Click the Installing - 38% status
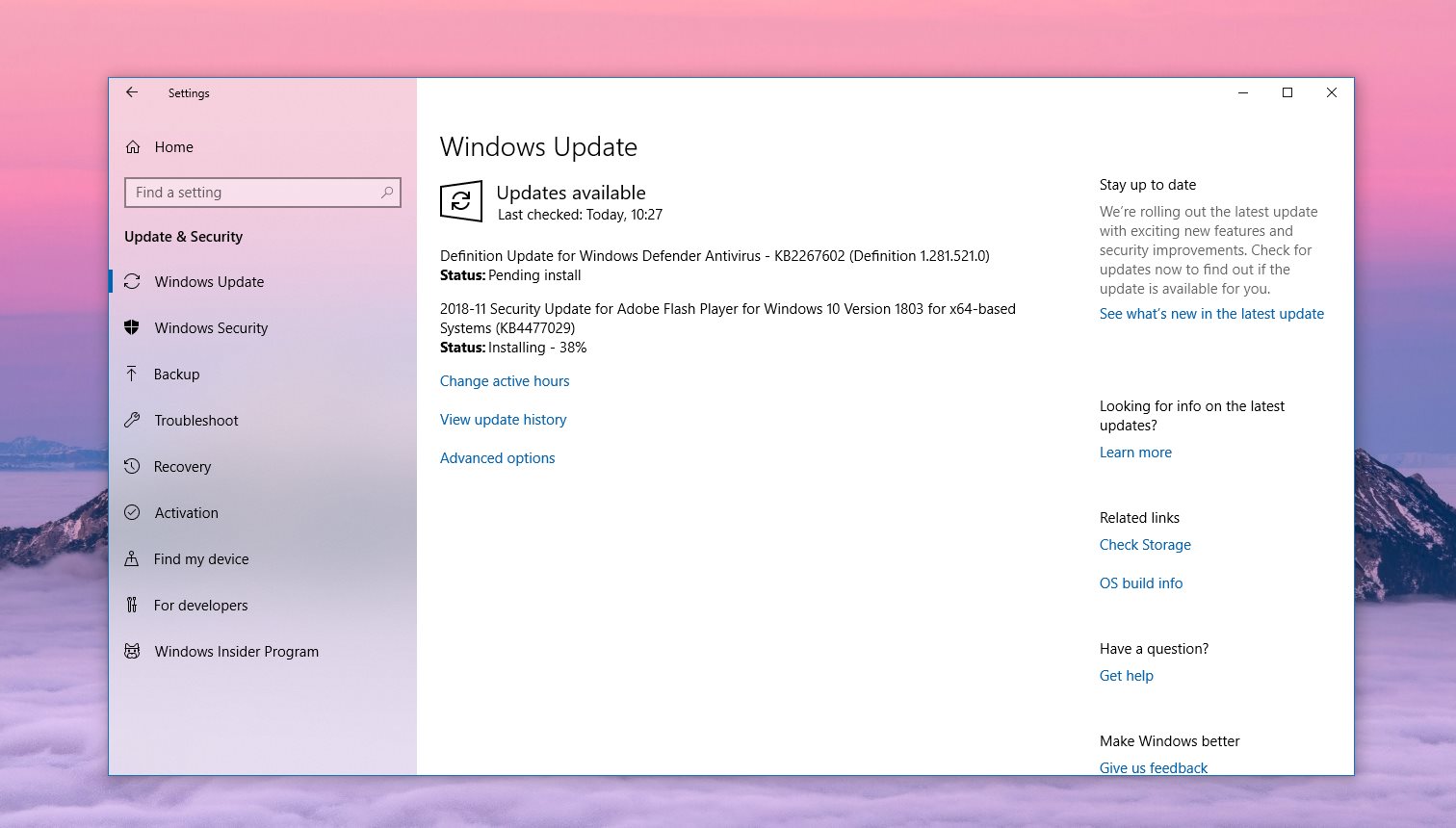 coord(537,348)
